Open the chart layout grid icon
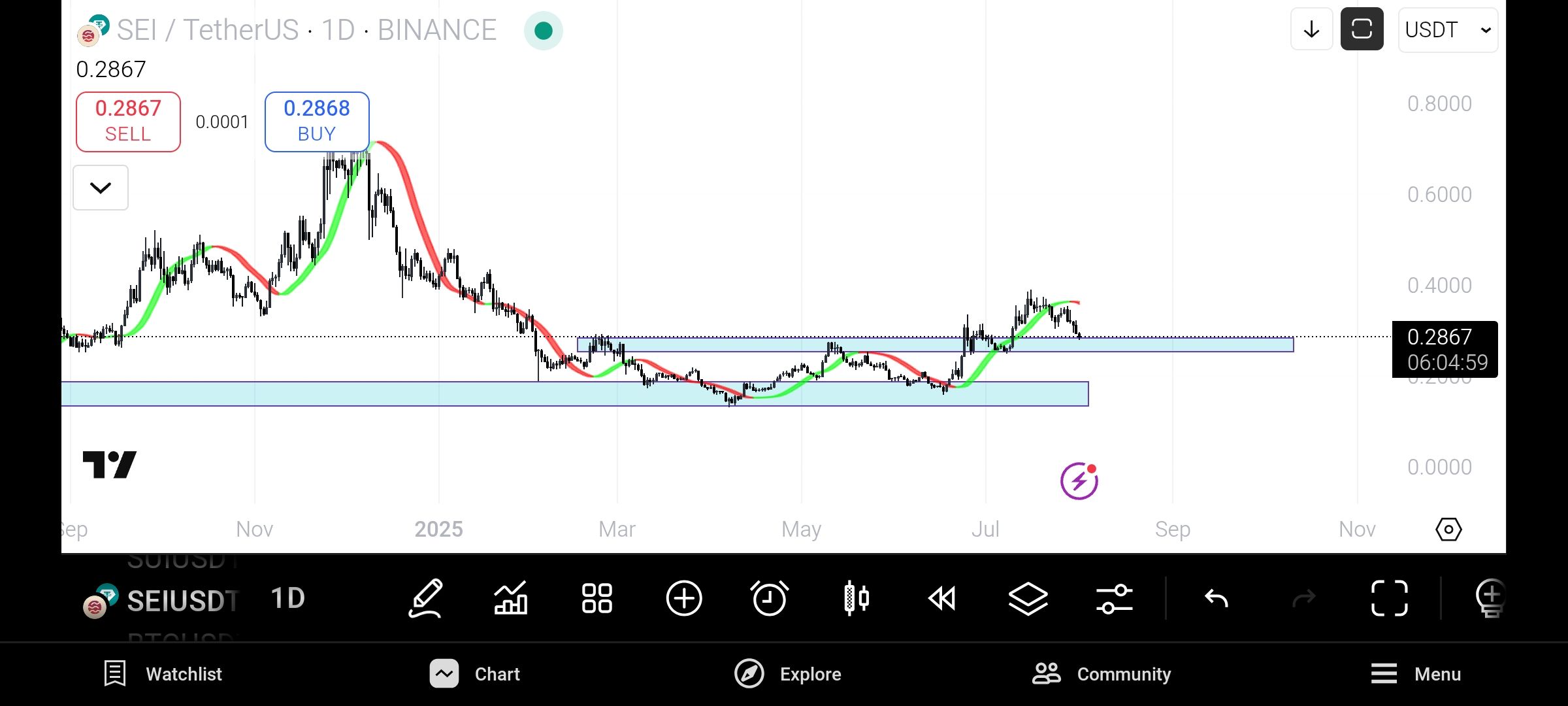This screenshot has height=706, width=1568. tap(597, 598)
